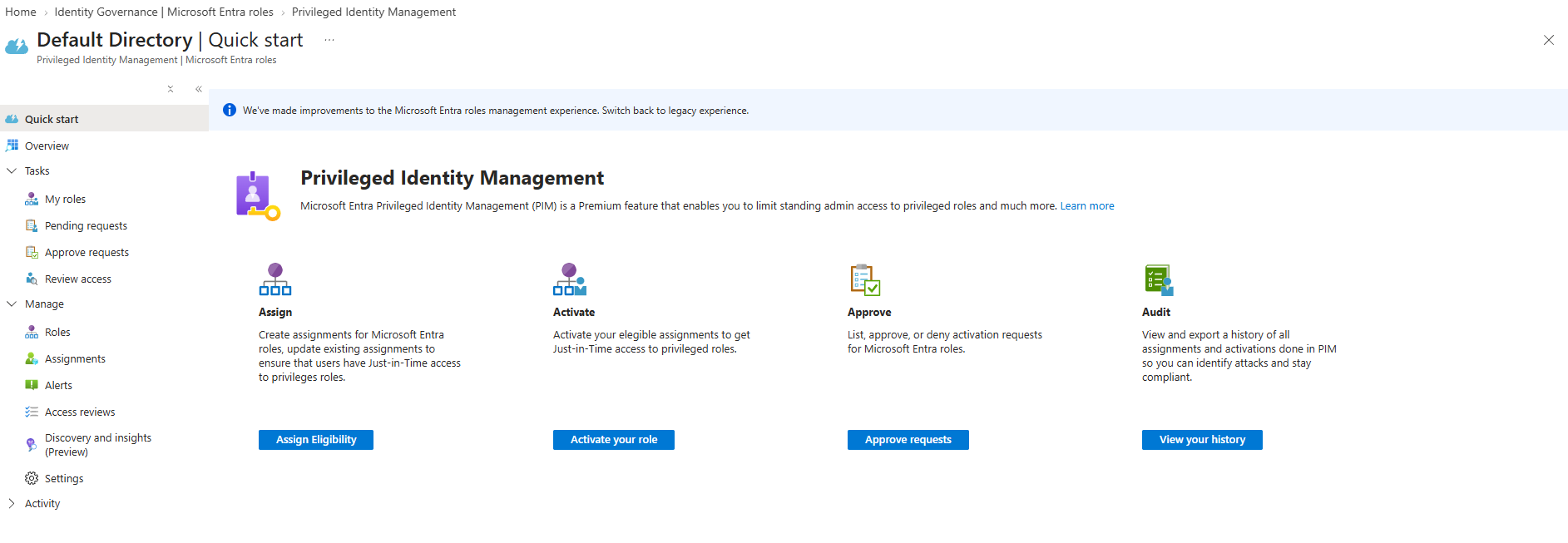The image size is (1568, 543).
Task: Click the Assignments icon
Action: 32,358
